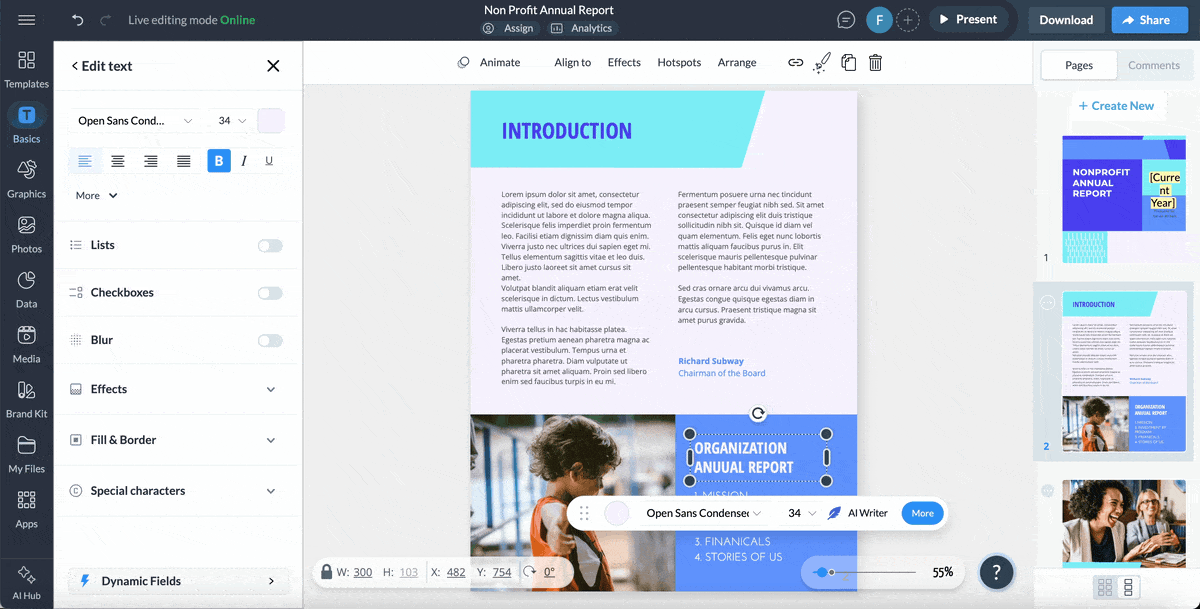
Task: Open the Brand Kit panel
Action: pos(26,400)
